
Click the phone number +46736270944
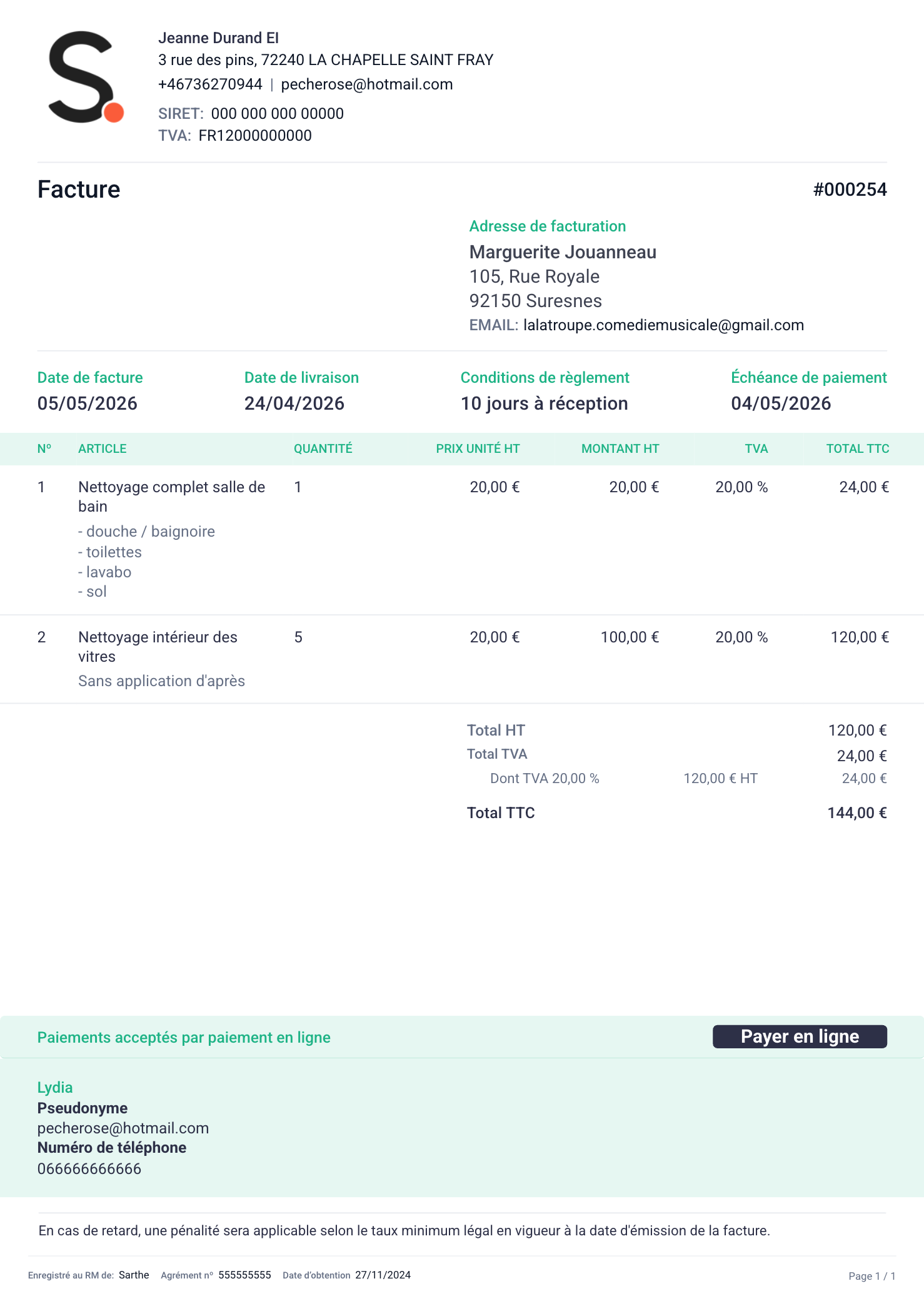point(210,84)
